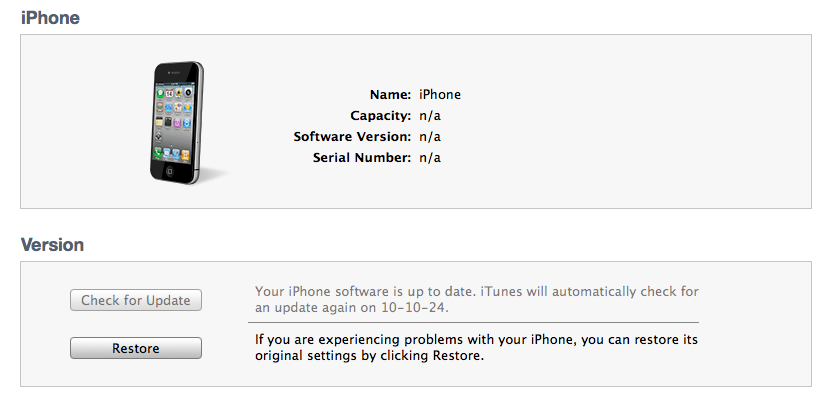
Task: Select the "Name:" label
Action: [x=390, y=95]
